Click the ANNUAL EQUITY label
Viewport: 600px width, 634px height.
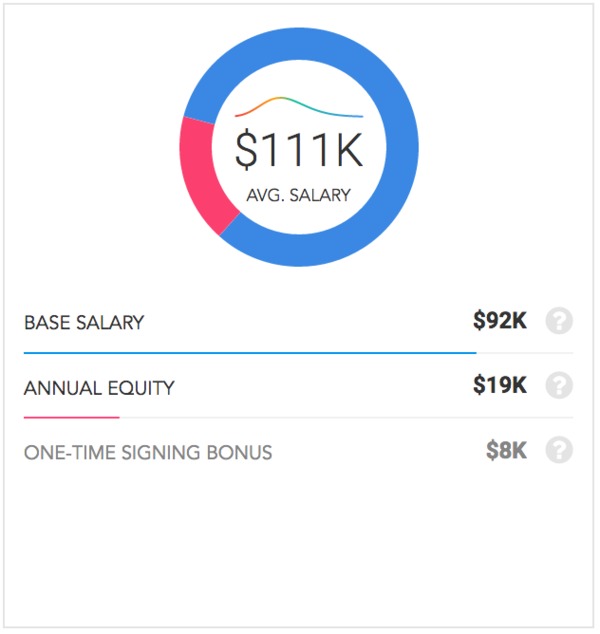[x=99, y=389]
